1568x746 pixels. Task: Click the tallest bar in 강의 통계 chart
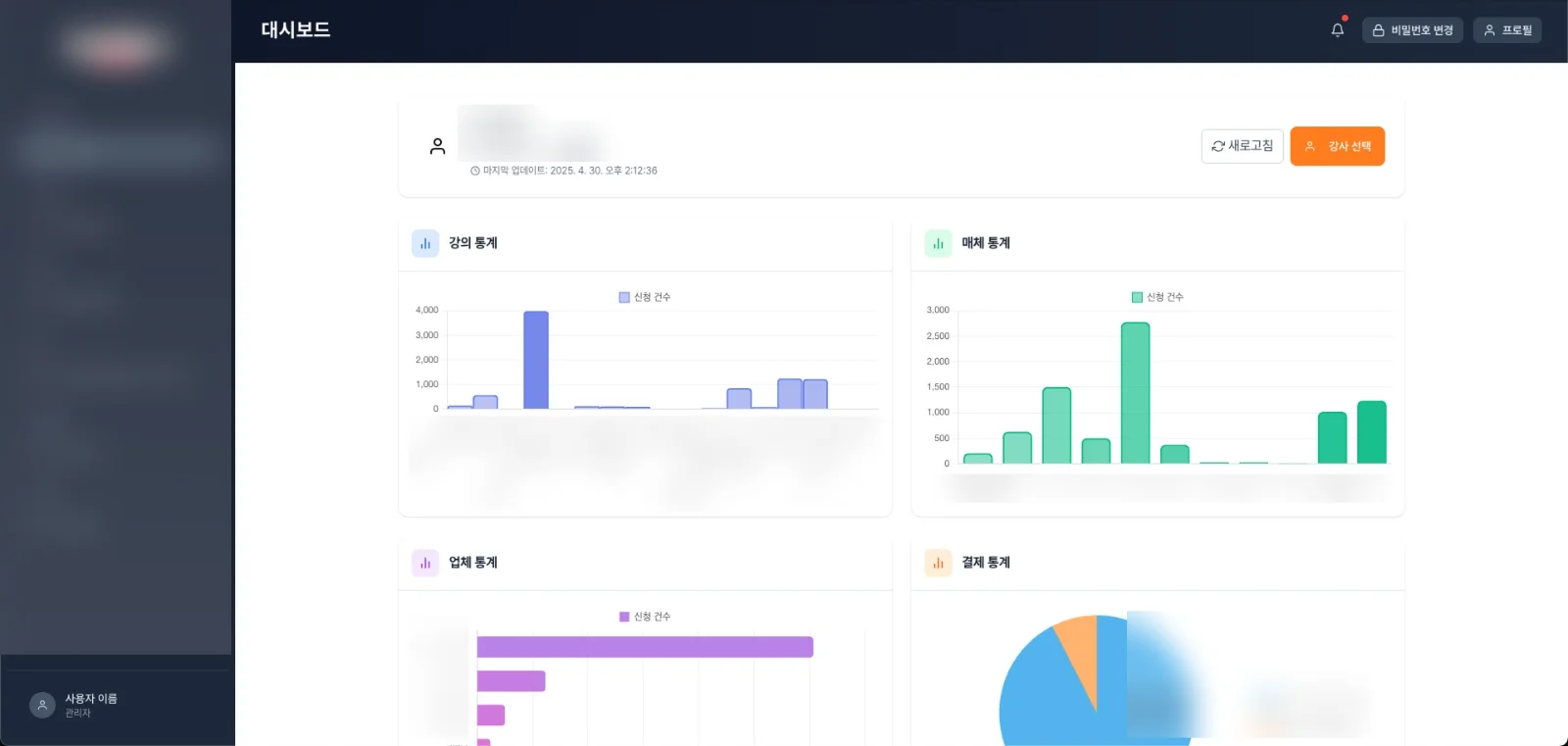pyautogui.click(x=536, y=360)
